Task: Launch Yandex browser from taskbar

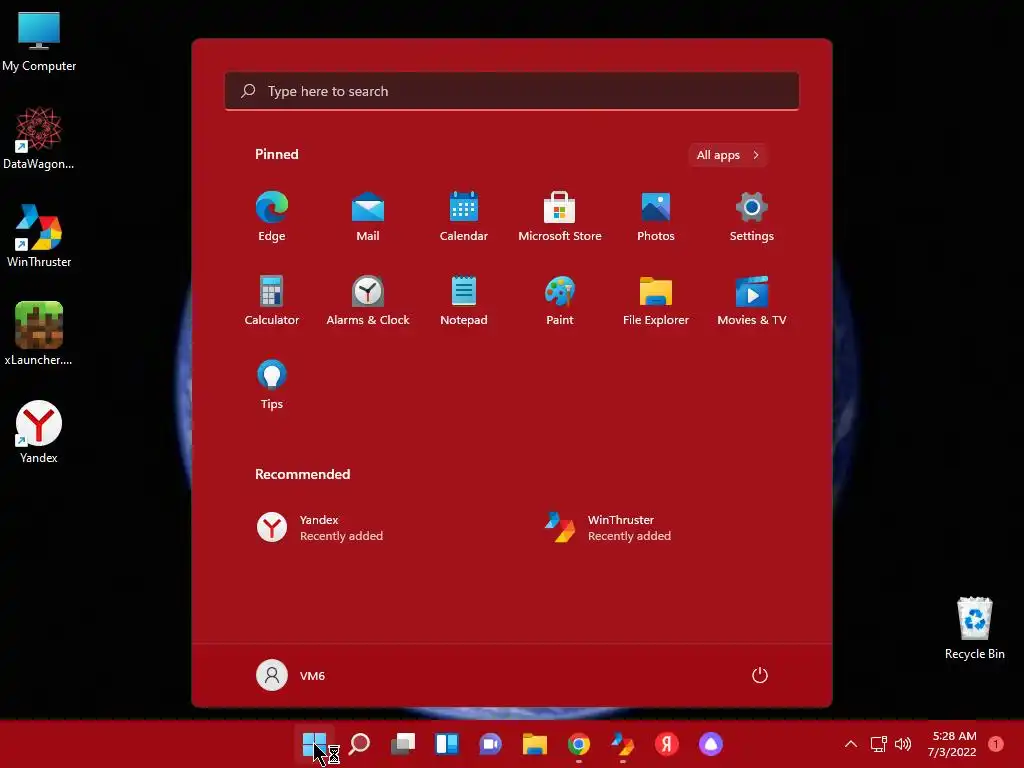Action: pos(666,744)
